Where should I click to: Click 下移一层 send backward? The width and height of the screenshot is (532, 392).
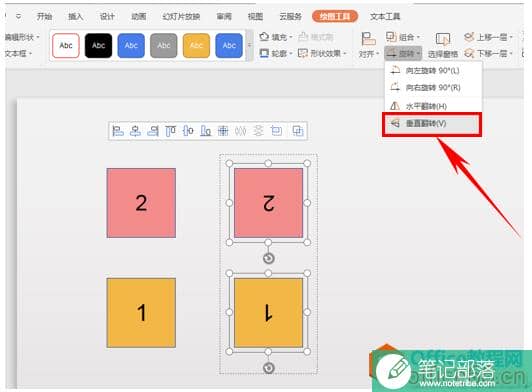click(488, 53)
